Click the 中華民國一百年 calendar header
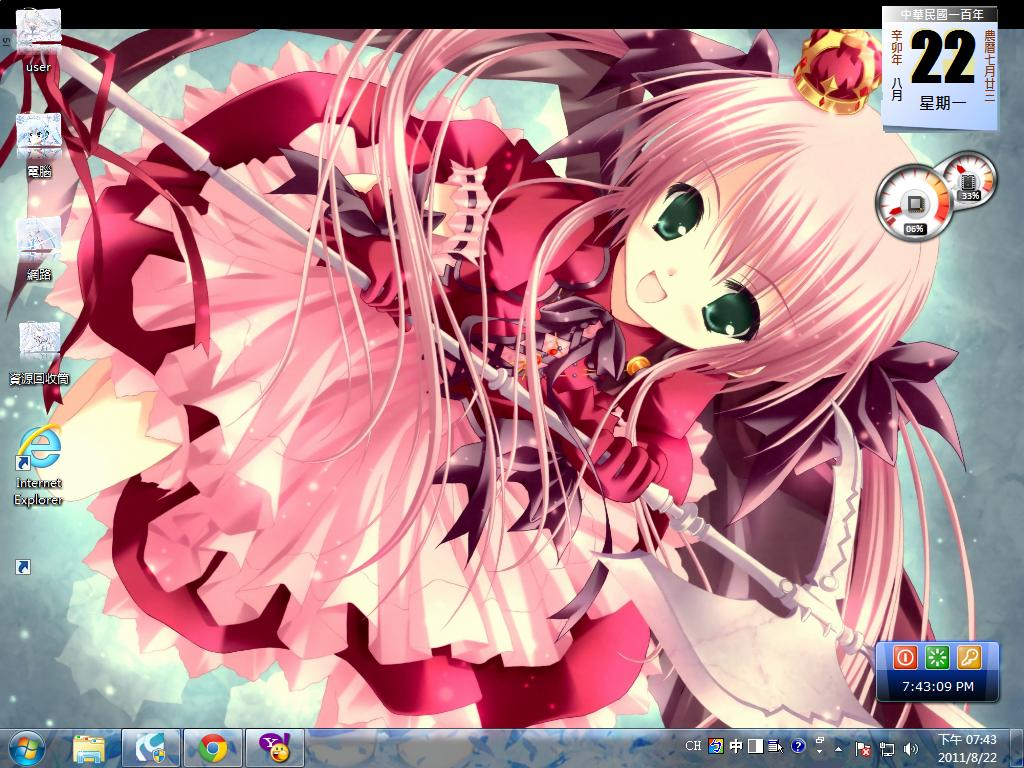This screenshot has width=1024, height=768. coord(942,14)
